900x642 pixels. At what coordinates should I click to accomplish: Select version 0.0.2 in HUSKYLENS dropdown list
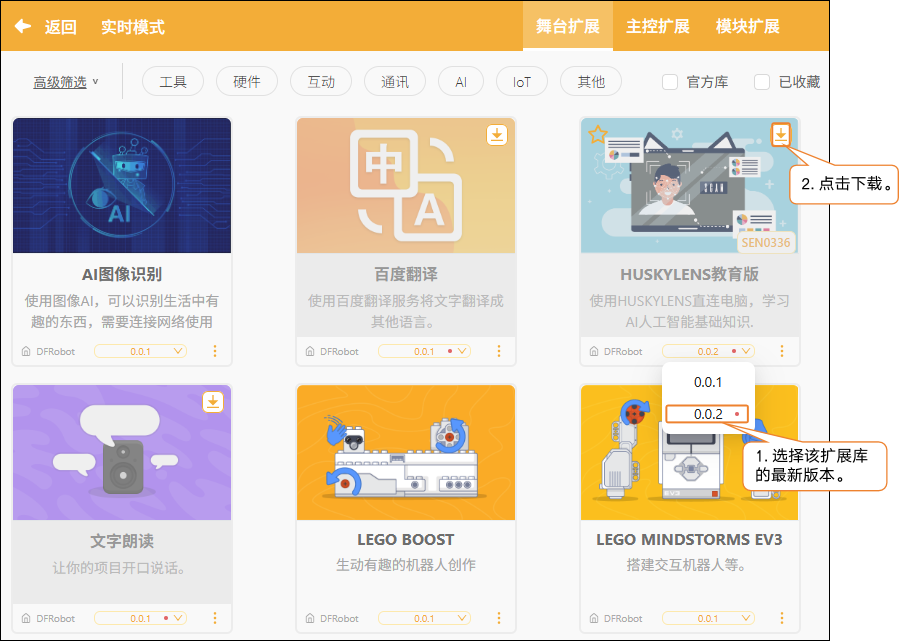pyautogui.click(x=707, y=414)
